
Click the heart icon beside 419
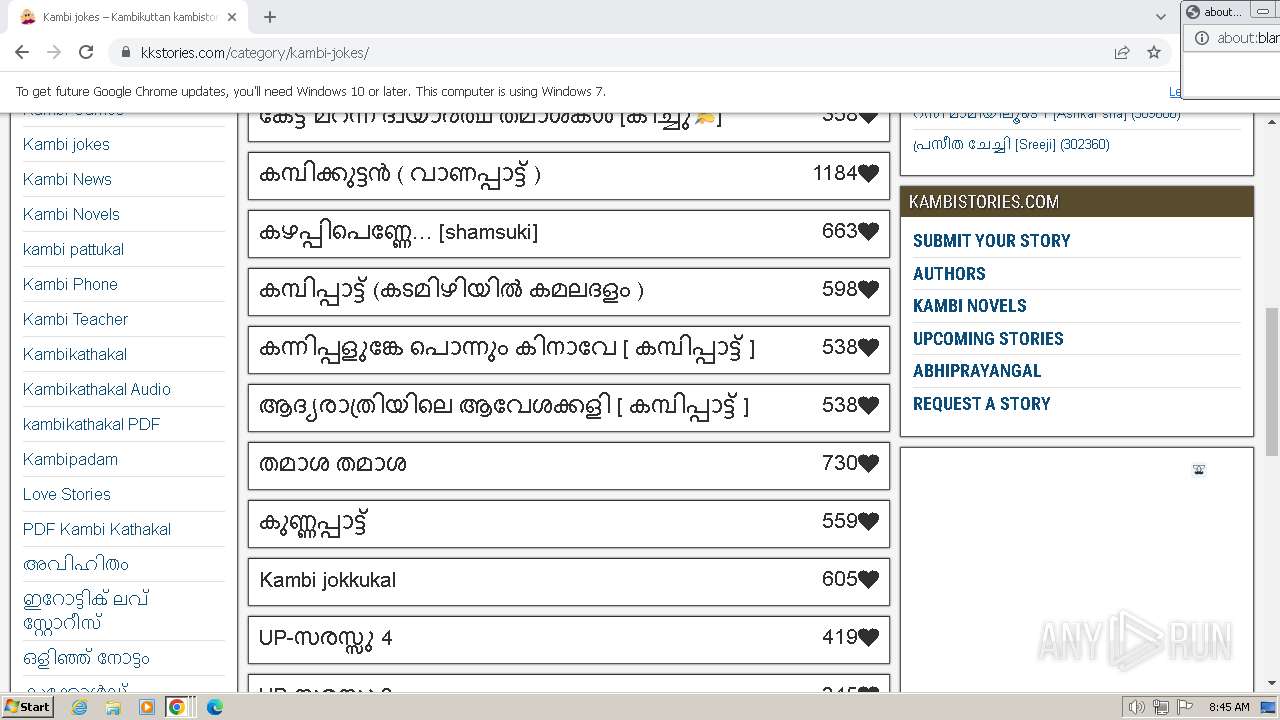click(868, 638)
